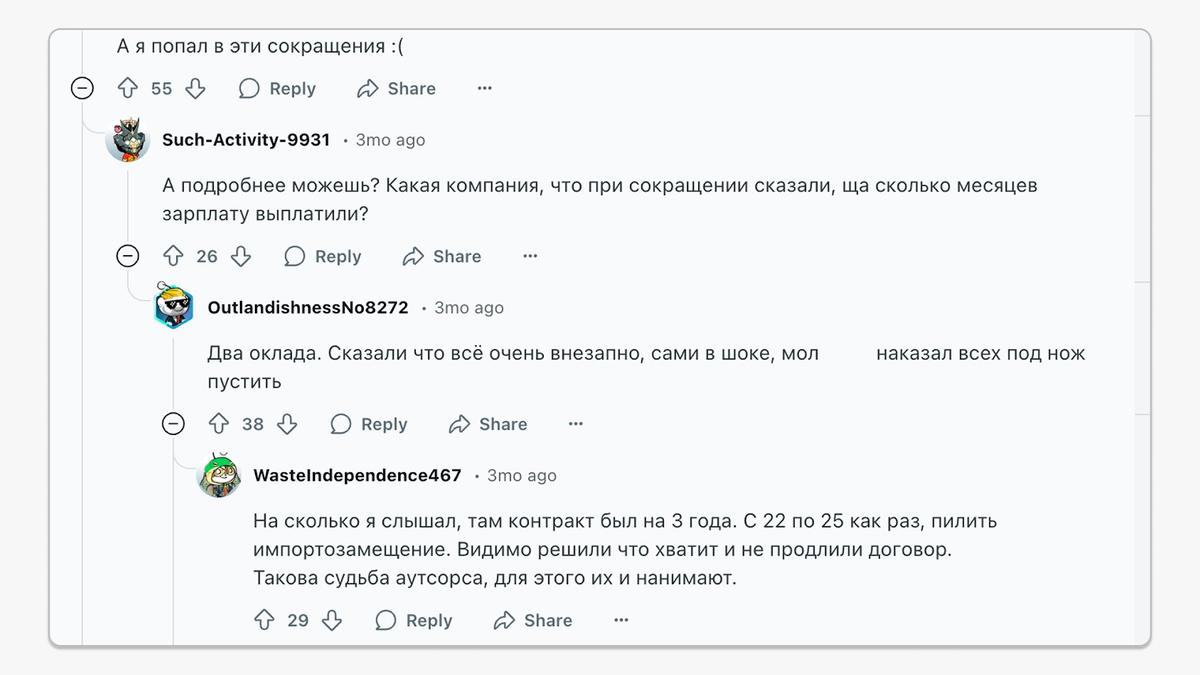This screenshot has height=675, width=1200.
Task: Open the overflow menu on the top comment
Action: click(484, 88)
